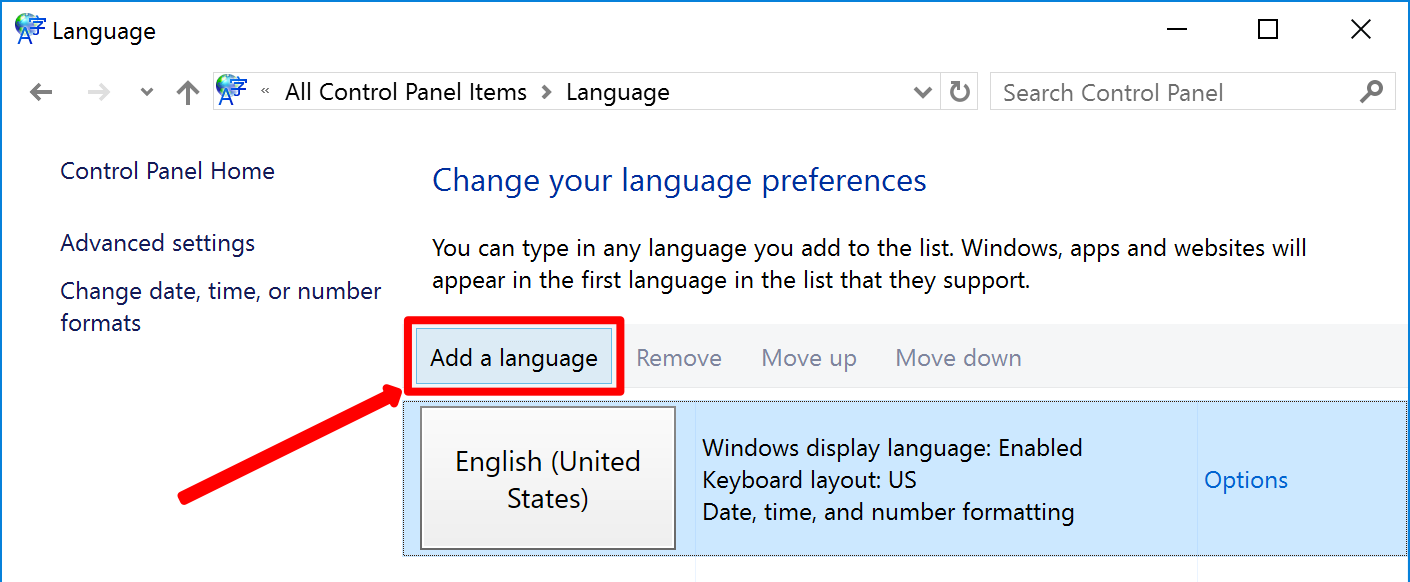
Task: Open Options for English (United States)
Action: [1245, 480]
